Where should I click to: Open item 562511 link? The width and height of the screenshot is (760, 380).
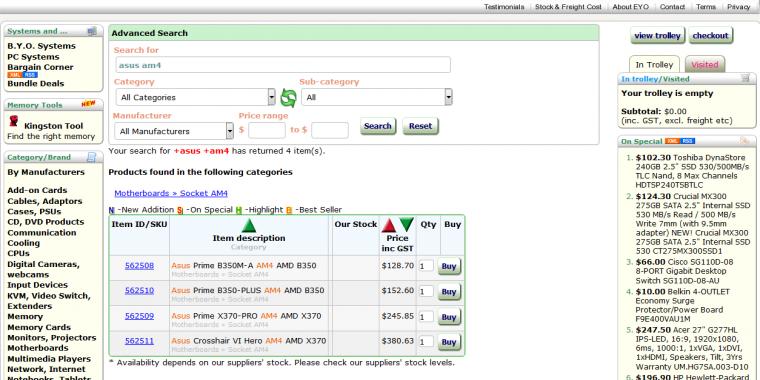click(x=140, y=341)
